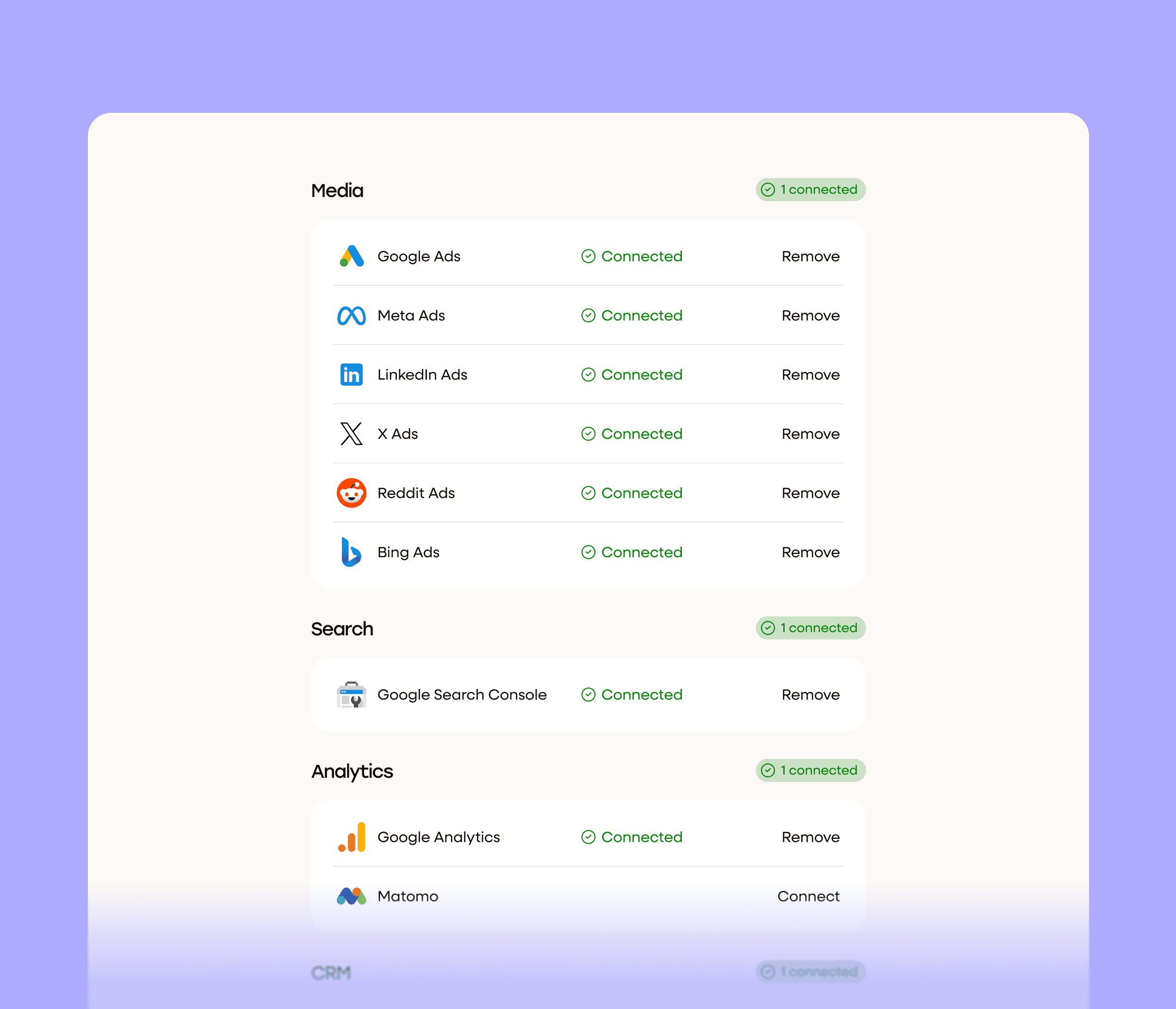This screenshot has height=1009, width=1176.
Task: Remove the Bing Ads integration
Action: (811, 553)
